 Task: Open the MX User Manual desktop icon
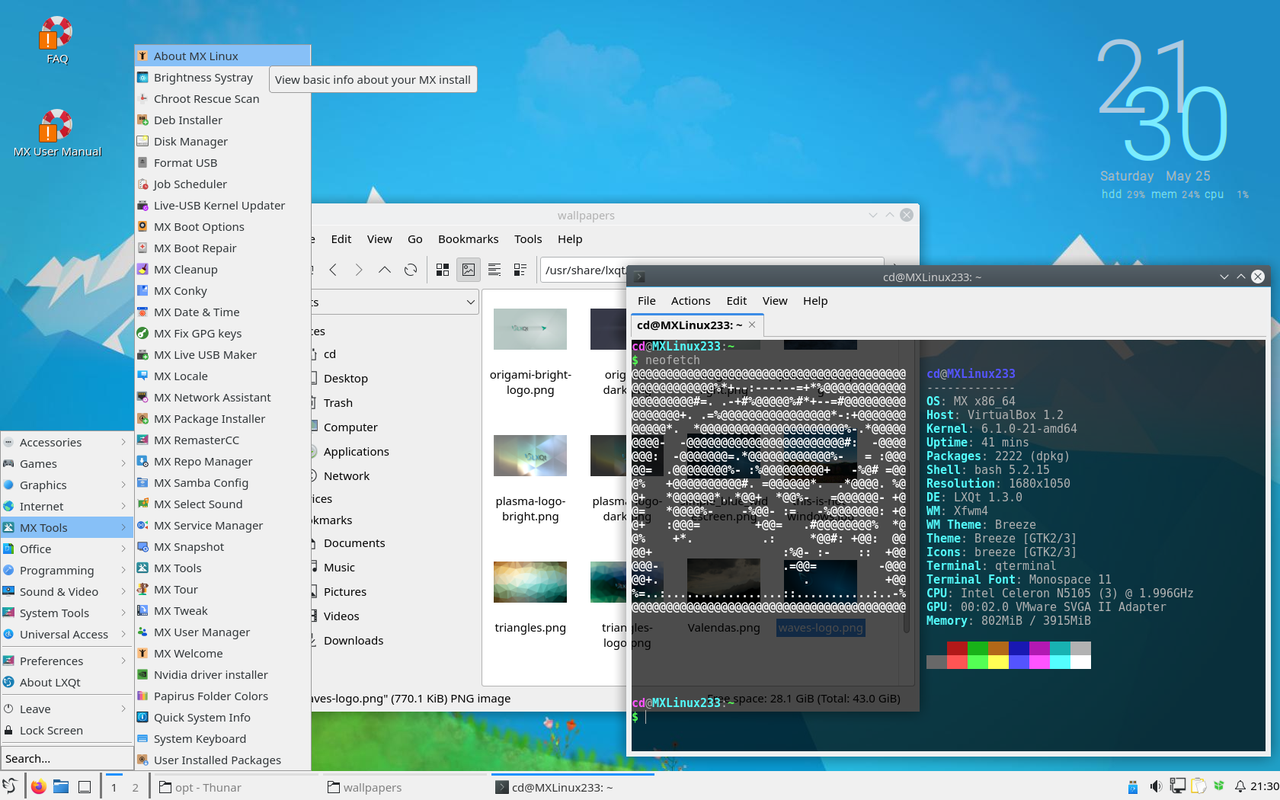[x=57, y=134]
